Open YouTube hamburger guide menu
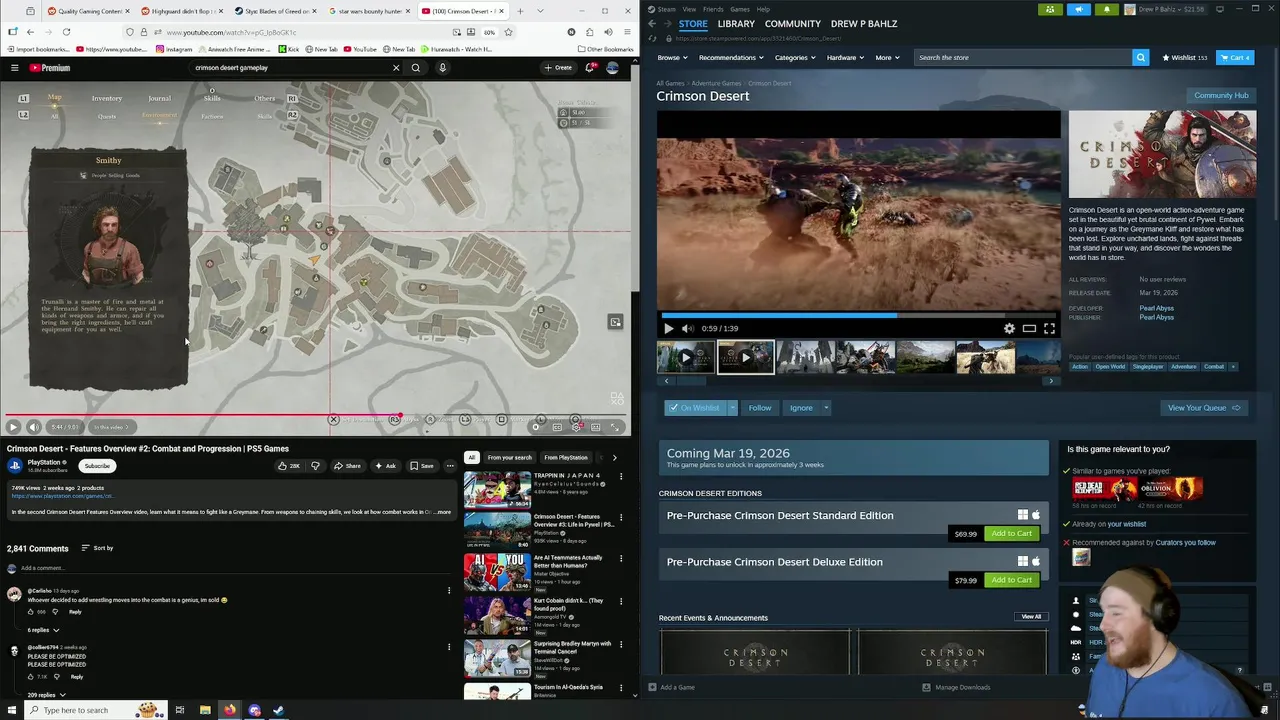1280x720 pixels. [x=14, y=68]
